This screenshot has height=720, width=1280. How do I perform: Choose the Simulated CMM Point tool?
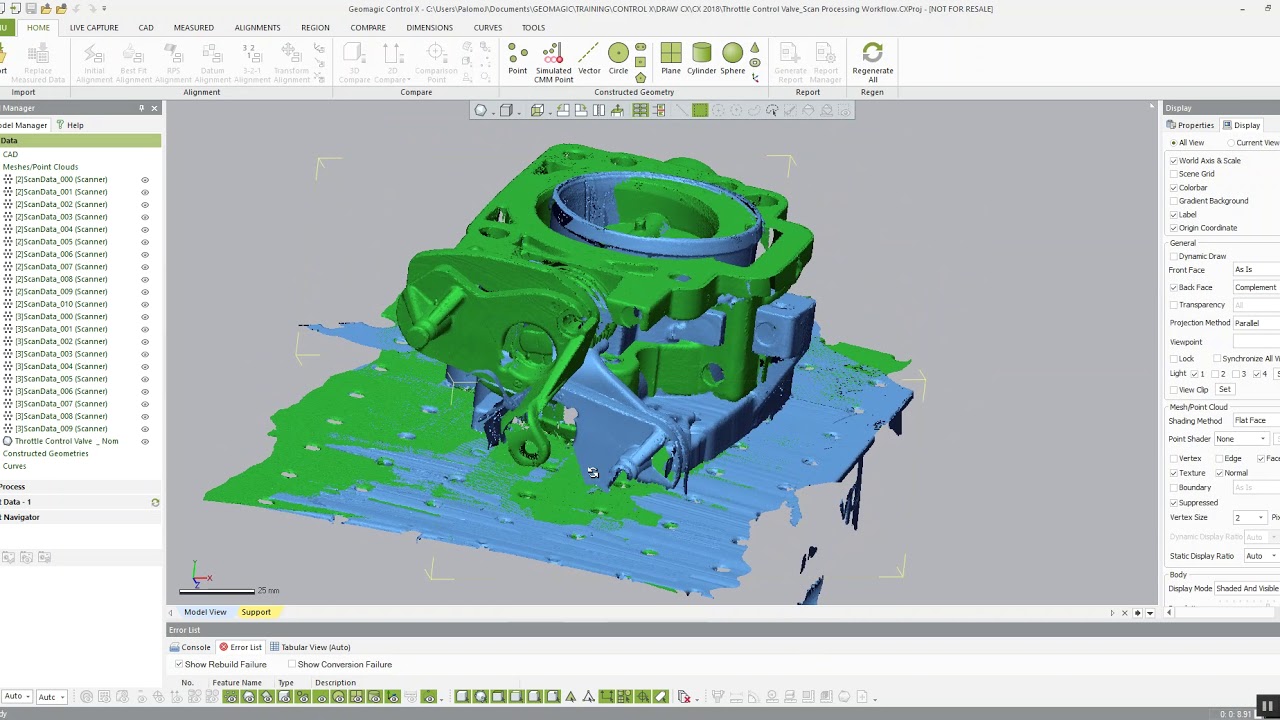click(x=553, y=62)
